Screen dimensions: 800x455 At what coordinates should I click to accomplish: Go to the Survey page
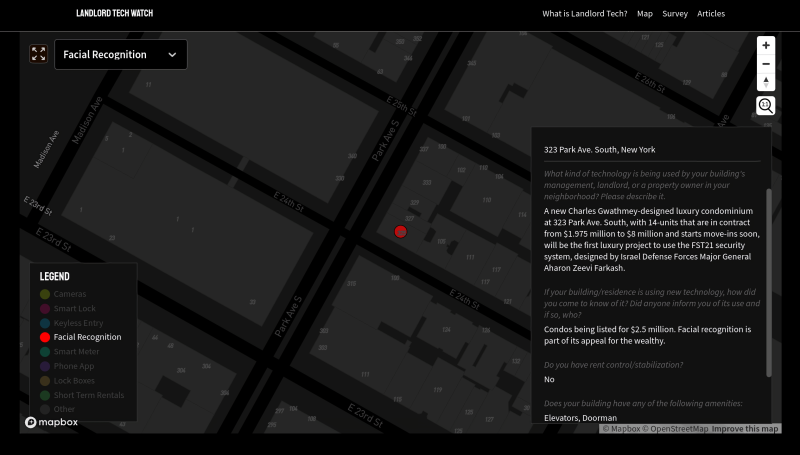675,14
